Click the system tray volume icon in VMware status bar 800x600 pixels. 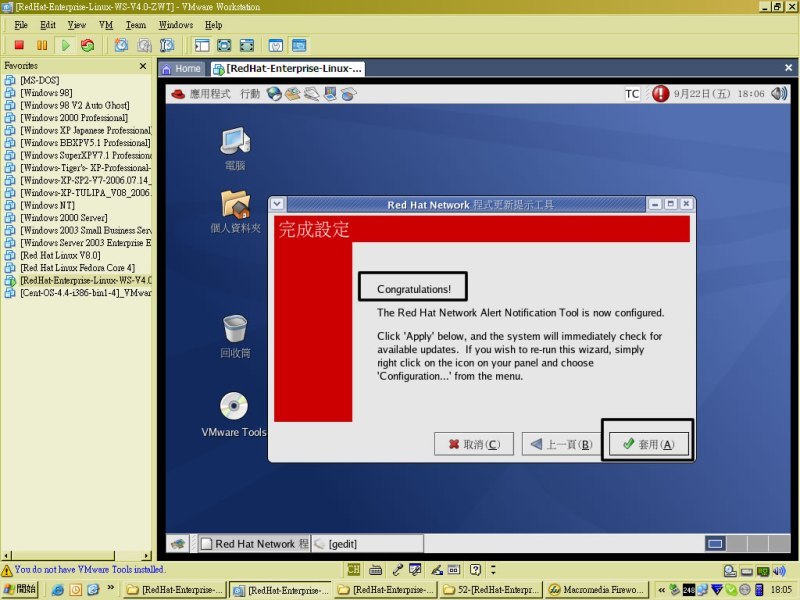click(779, 571)
